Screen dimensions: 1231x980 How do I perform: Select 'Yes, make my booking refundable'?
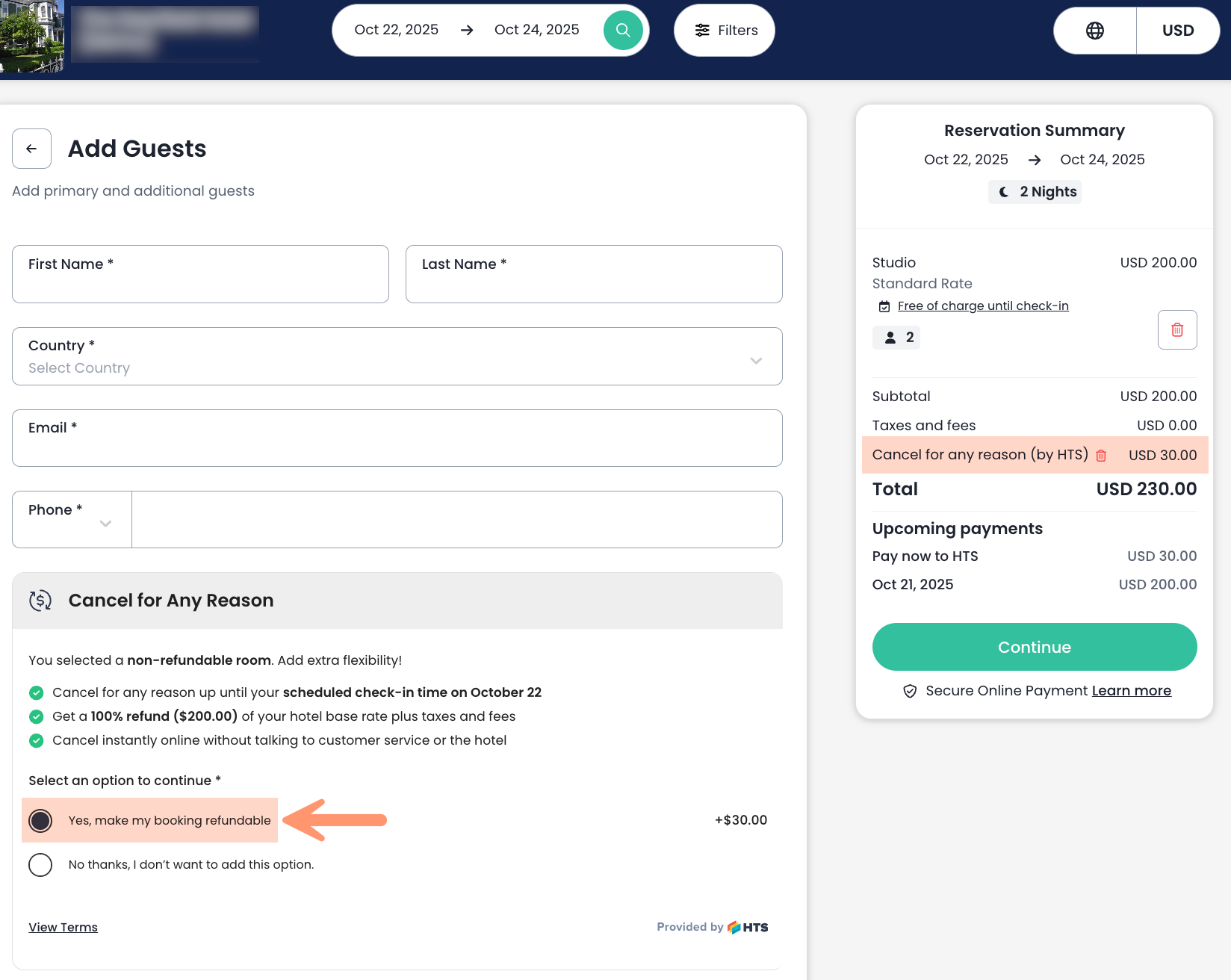[x=40, y=820]
